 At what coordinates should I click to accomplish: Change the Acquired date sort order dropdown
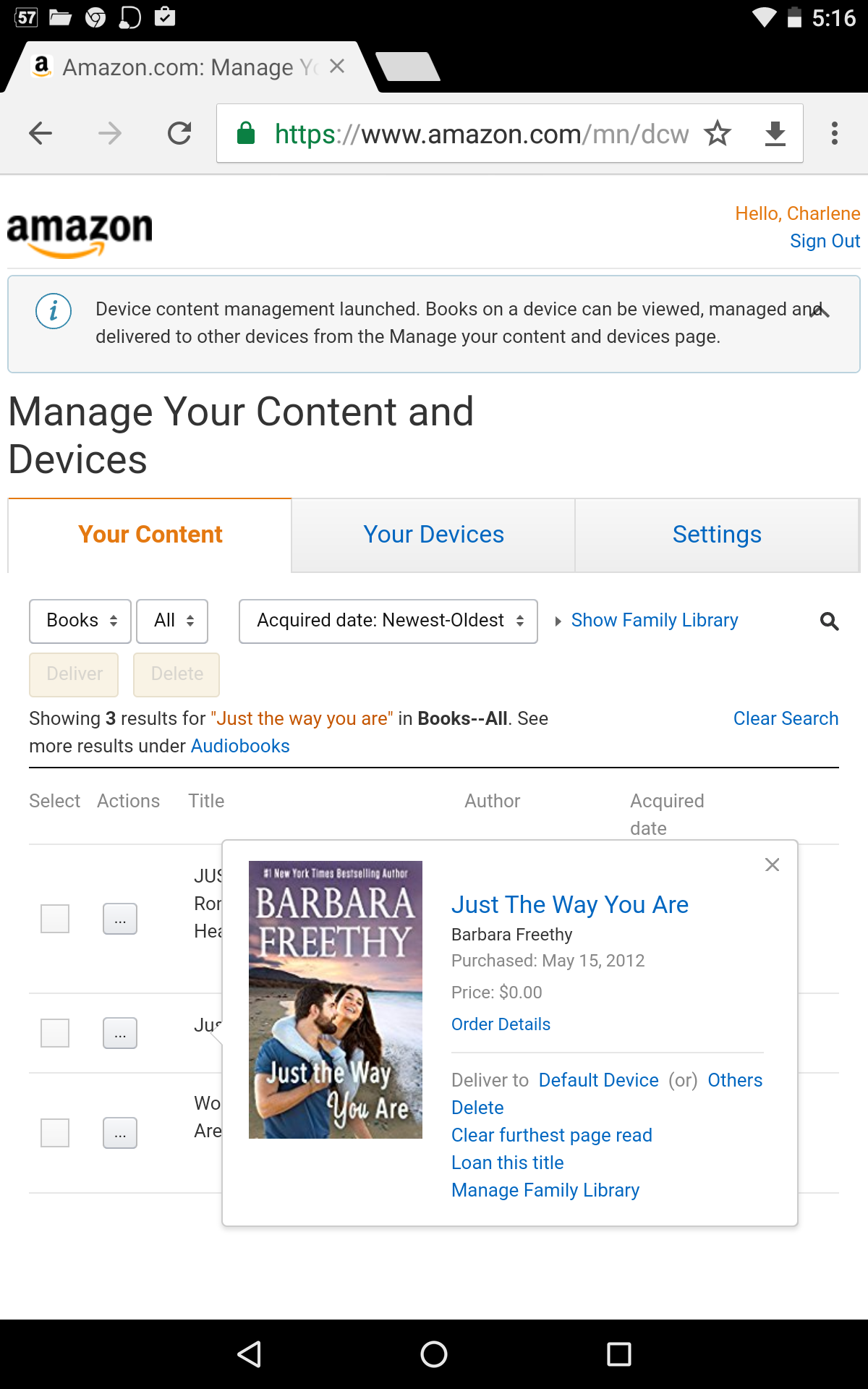click(x=388, y=621)
